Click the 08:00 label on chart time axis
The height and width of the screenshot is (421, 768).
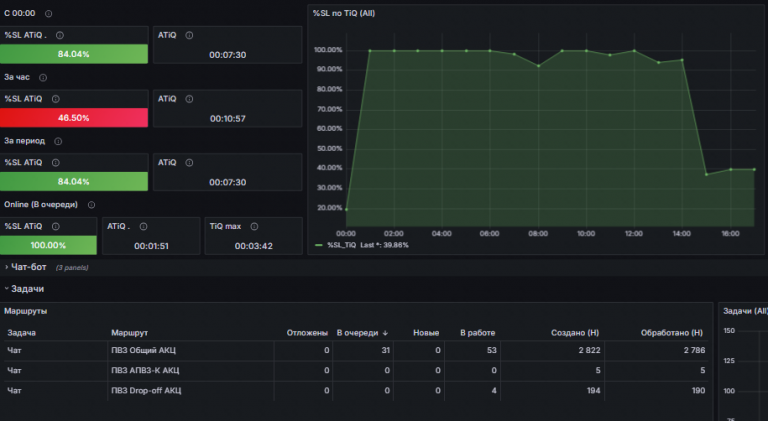[x=538, y=234]
